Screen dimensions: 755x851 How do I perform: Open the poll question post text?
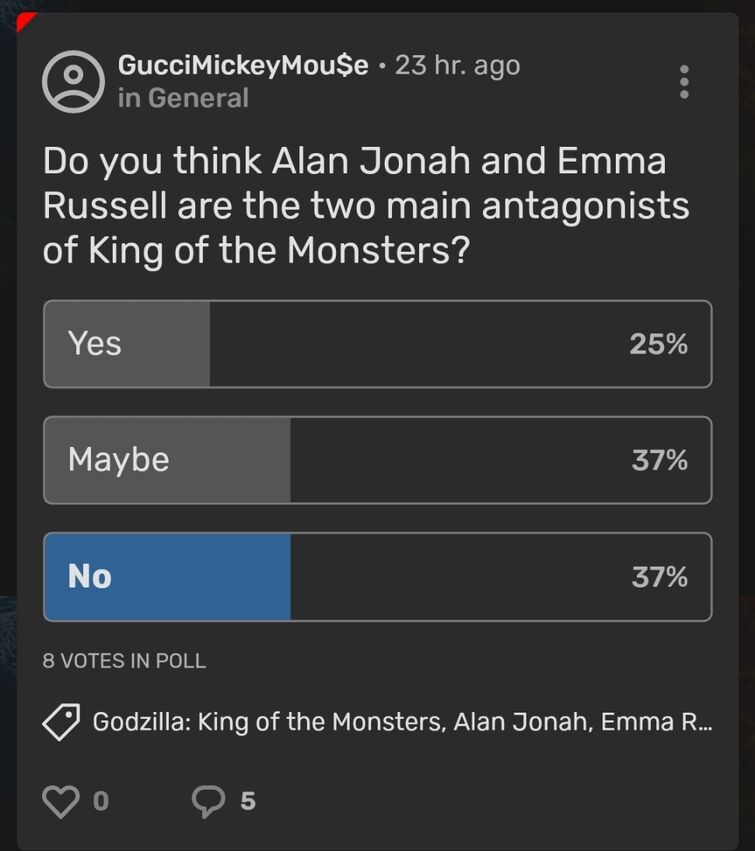click(x=366, y=206)
